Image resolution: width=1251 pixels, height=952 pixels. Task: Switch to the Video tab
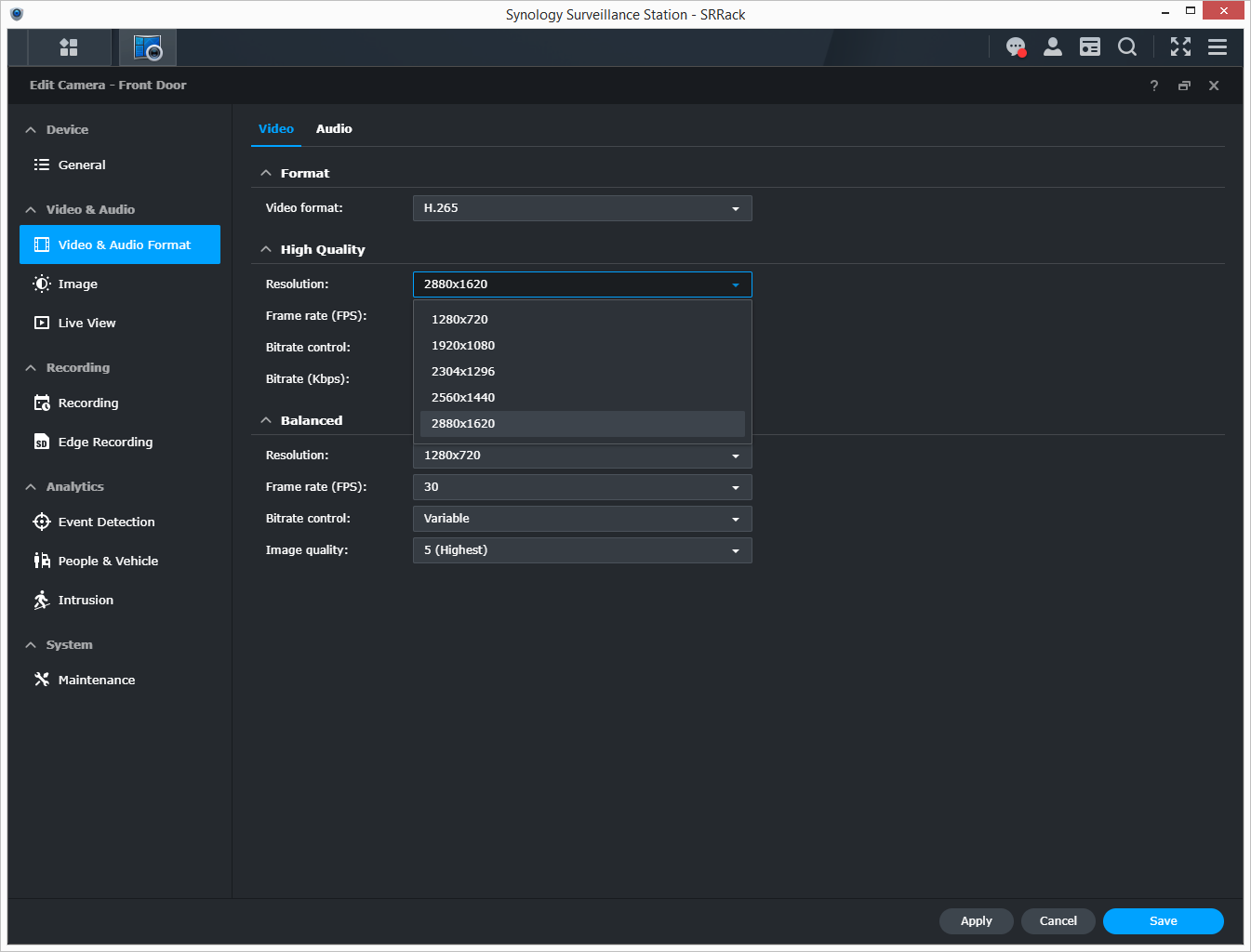pos(276,129)
